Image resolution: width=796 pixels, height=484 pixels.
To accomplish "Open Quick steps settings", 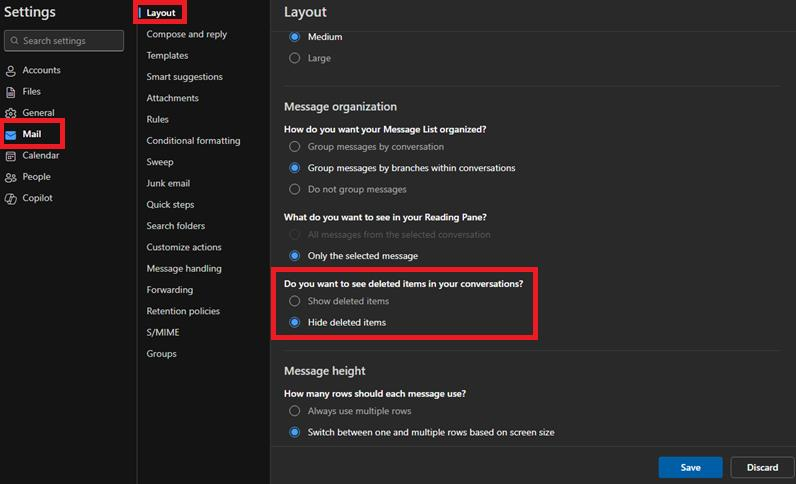I will [x=171, y=205].
